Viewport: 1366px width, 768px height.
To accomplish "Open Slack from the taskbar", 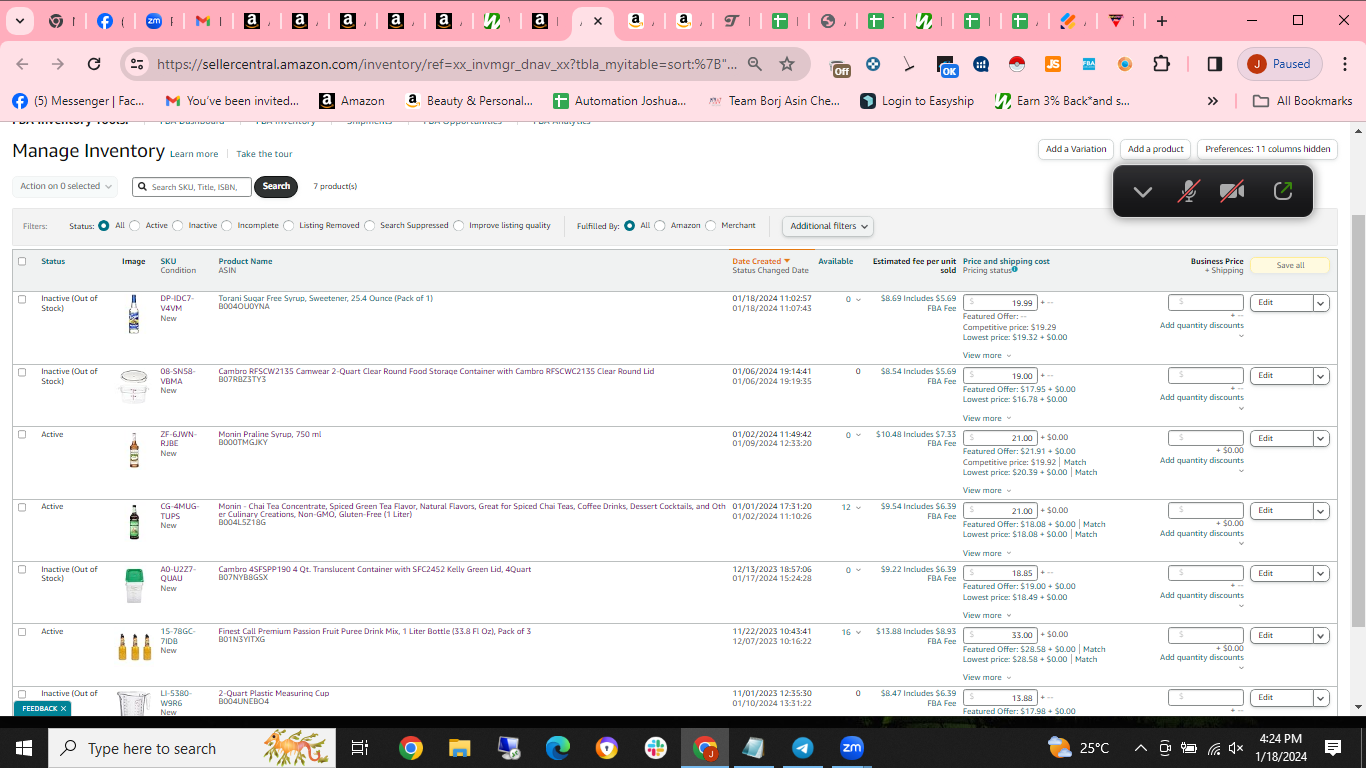I will 656,748.
